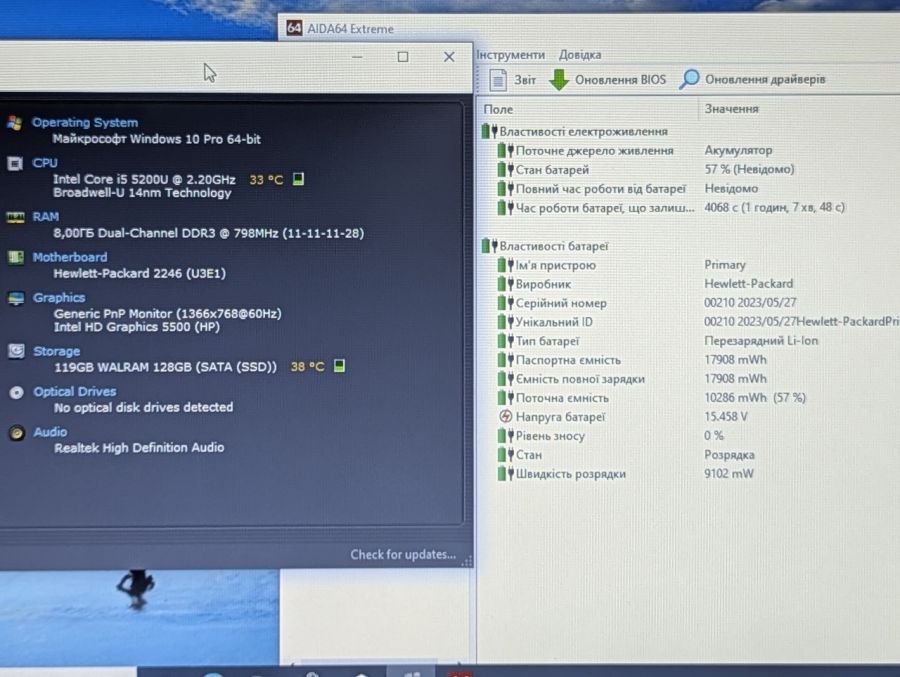The image size is (900, 677).
Task: Click the Audio speaker icon
Action: pyautogui.click(x=17, y=432)
